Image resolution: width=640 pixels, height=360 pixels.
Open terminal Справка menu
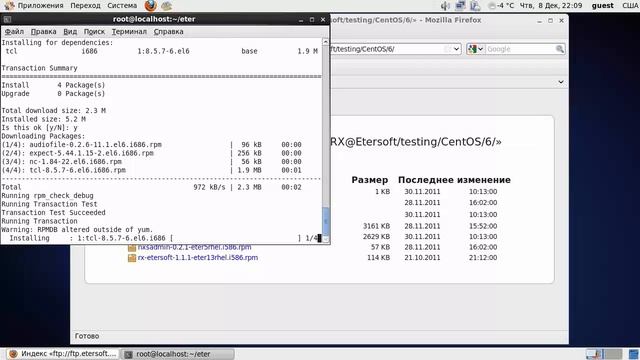pos(168,31)
